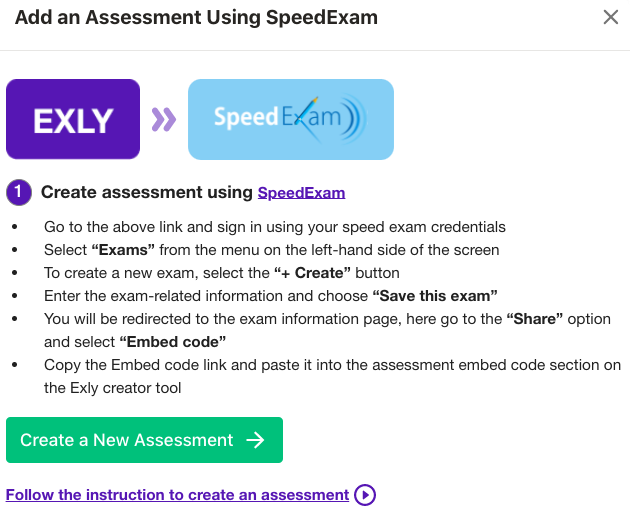This screenshot has height=522, width=630.
Task: Click the sign in using credentials instruction line
Action: tap(275, 227)
